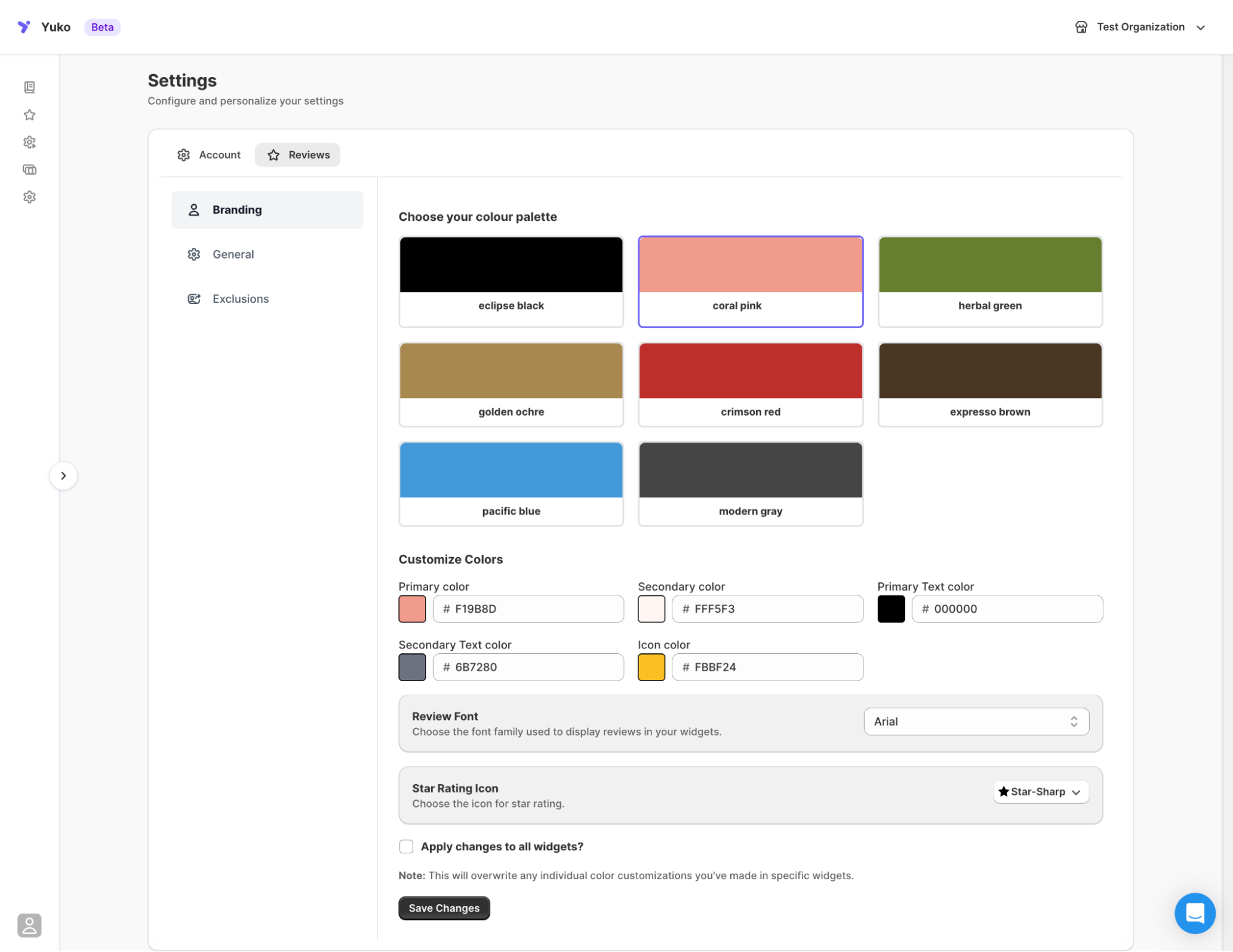Switch to the Account tab
This screenshot has height=952, width=1233.
click(x=209, y=155)
